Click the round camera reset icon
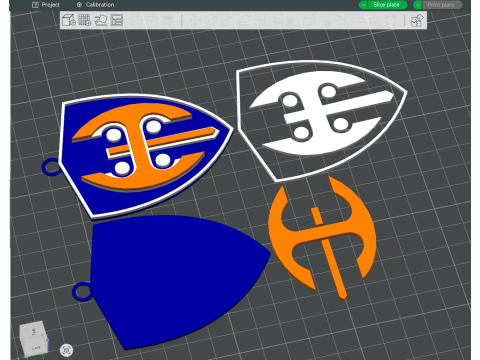Viewport: 480px width, 360px height. click(x=66, y=350)
